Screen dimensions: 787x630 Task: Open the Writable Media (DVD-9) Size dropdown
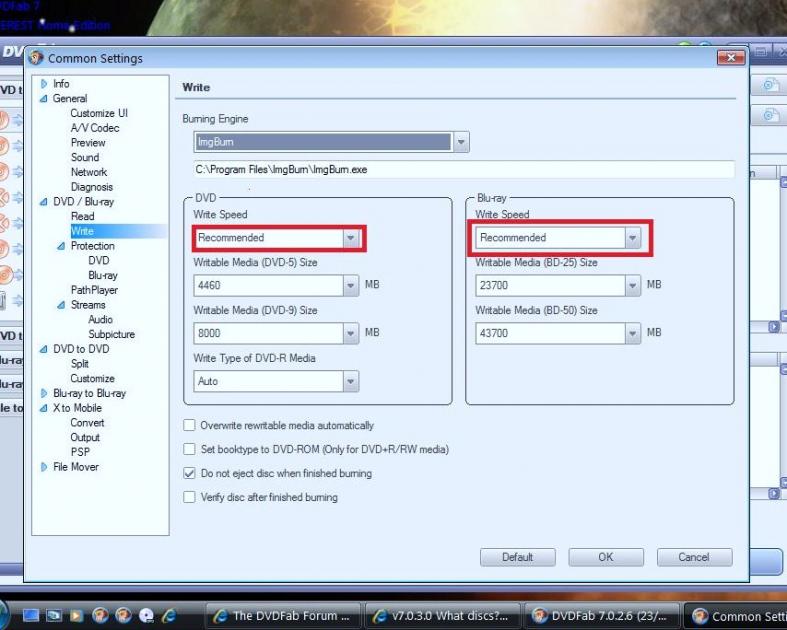pyautogui.click(x=351, y=333)
